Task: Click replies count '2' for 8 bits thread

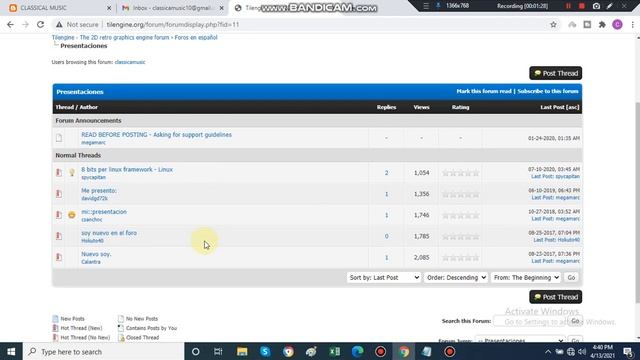Action: tap(386, 173)
